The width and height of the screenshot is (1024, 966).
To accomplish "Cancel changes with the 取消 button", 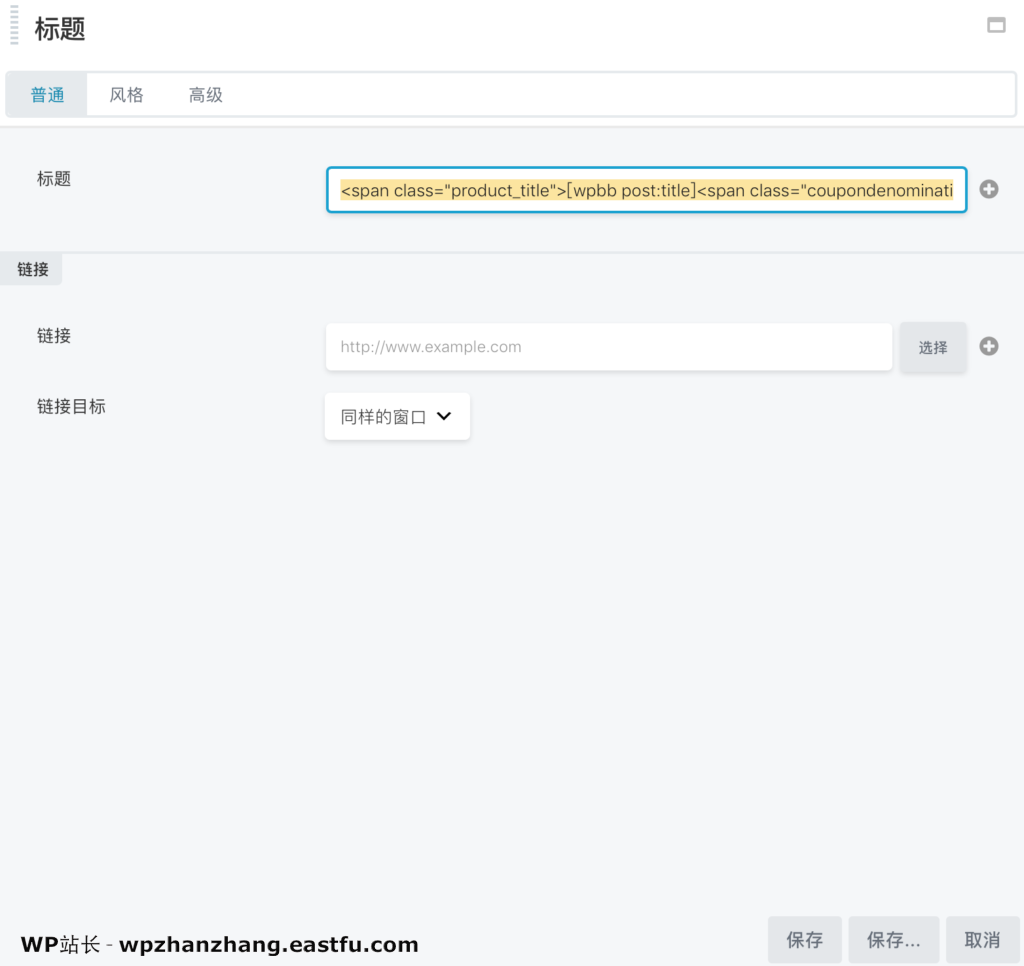I will coord(982,940).
